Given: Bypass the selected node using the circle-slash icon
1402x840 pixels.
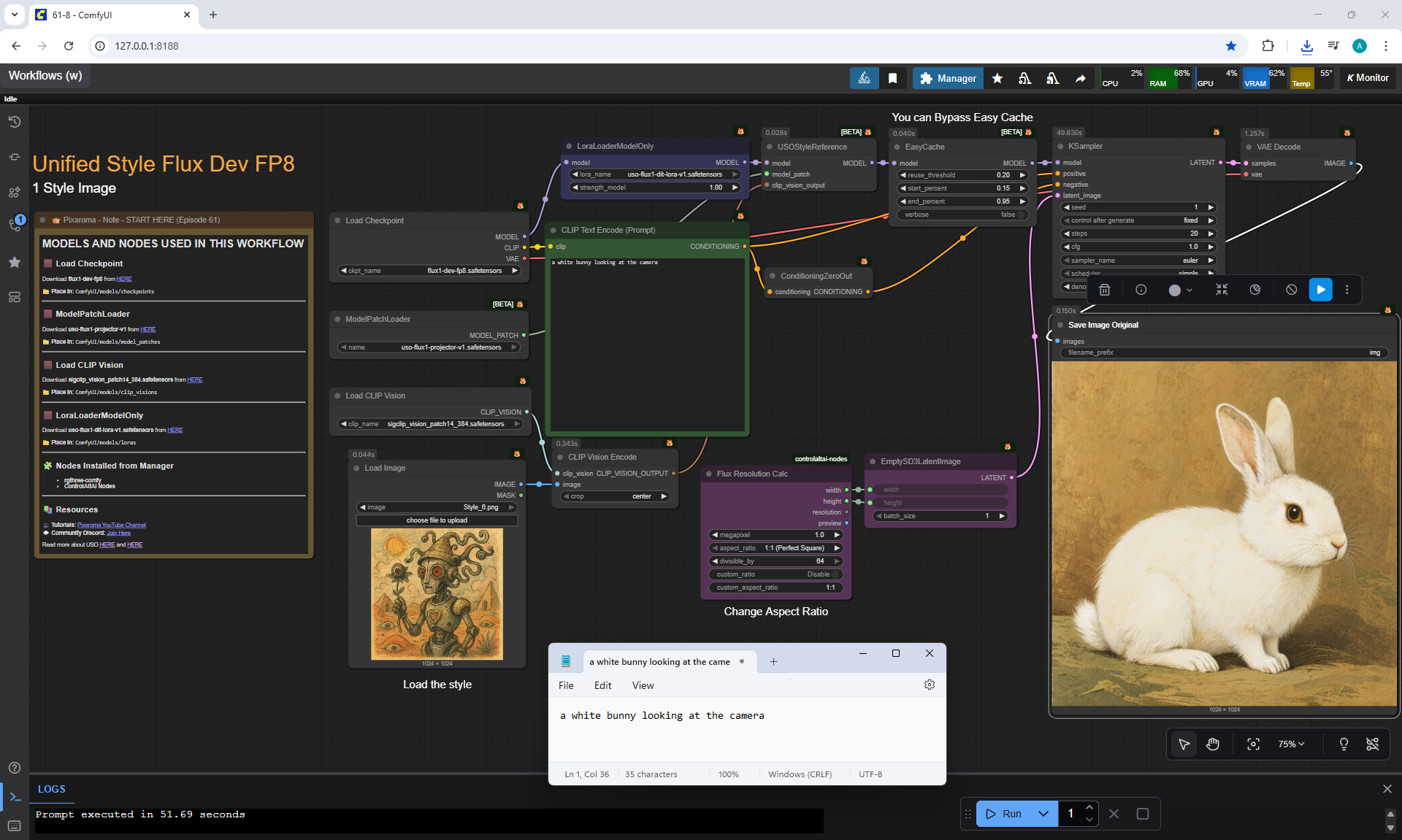Looking at the screenshot, I should pyautogui.click(x=1291, y=290).
